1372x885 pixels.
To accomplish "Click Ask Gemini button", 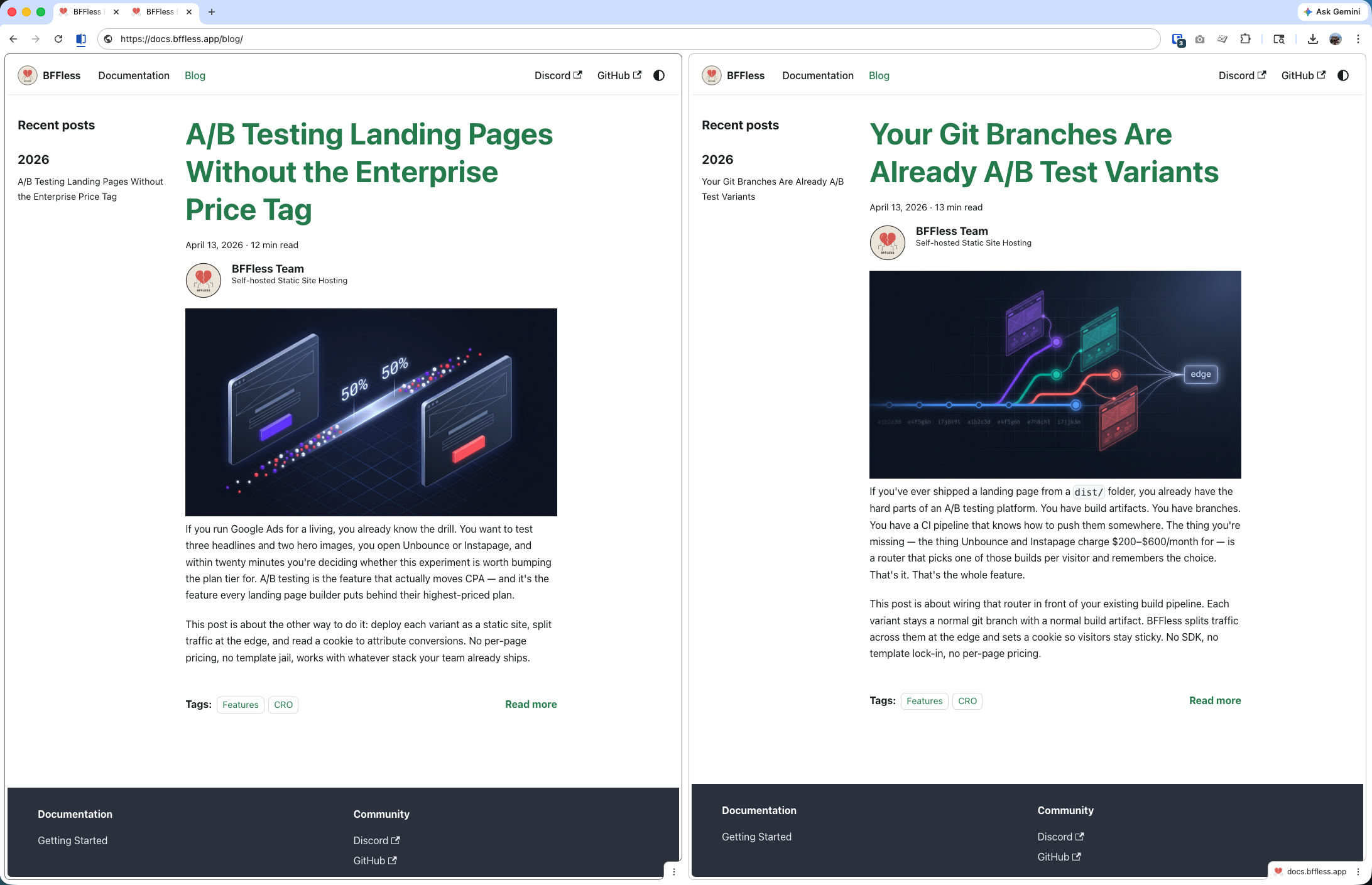I will (1332, 12).
